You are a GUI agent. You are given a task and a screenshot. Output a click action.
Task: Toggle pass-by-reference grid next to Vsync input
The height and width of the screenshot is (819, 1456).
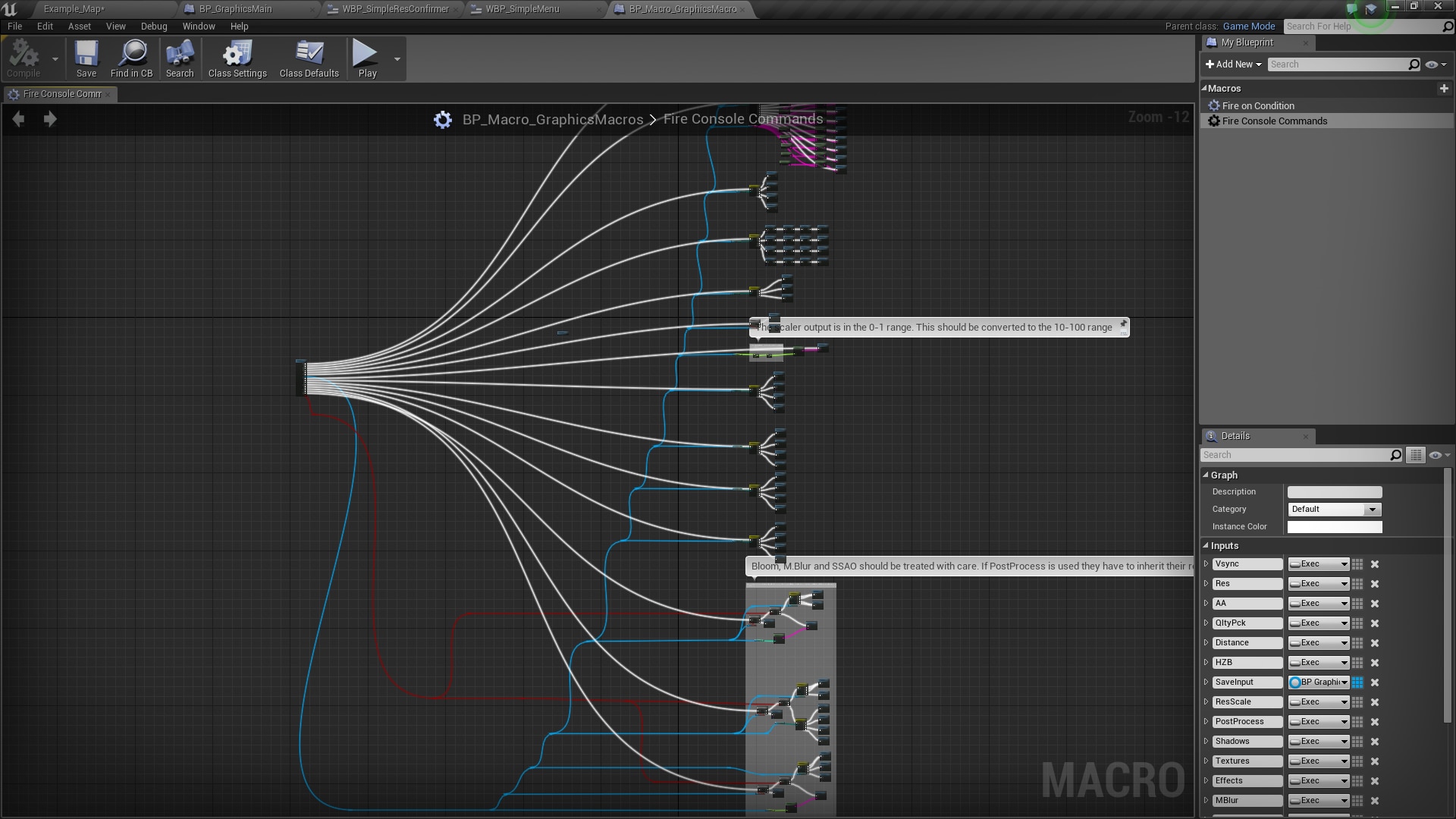(1358, 564)
